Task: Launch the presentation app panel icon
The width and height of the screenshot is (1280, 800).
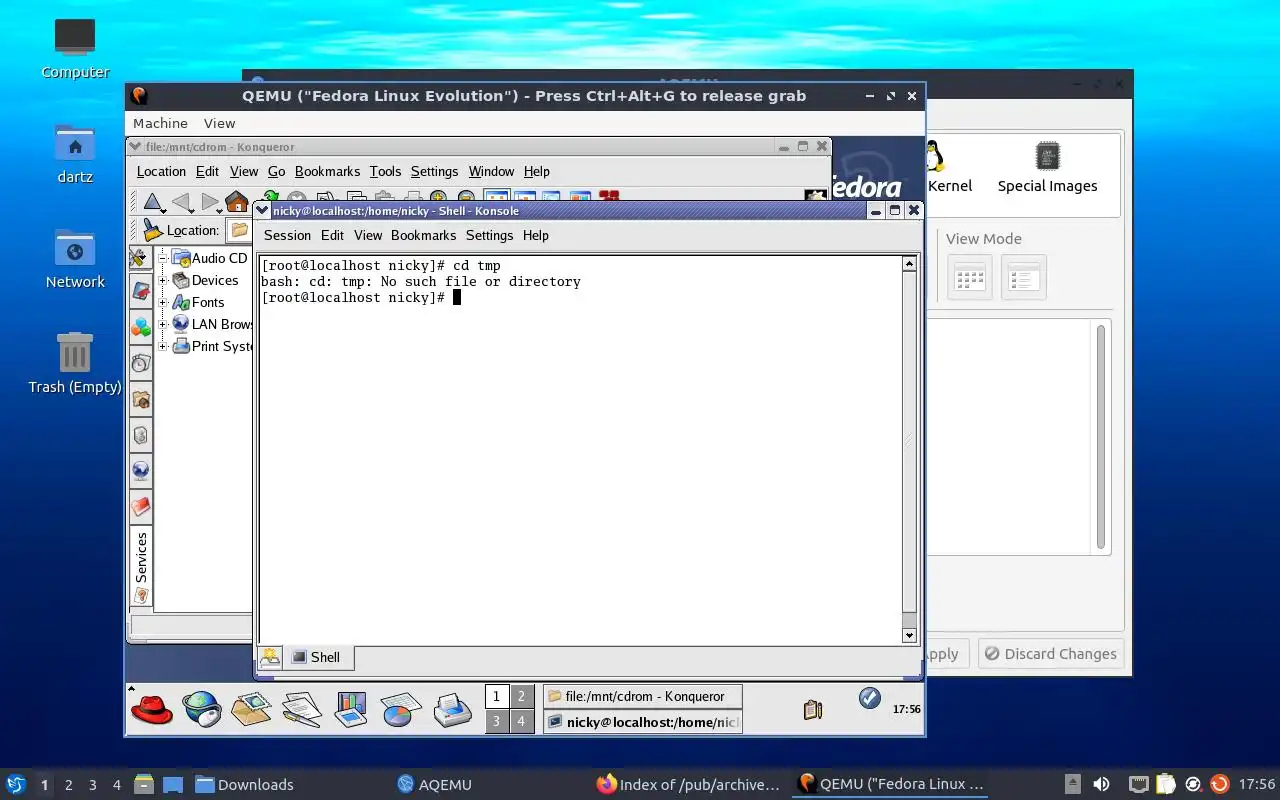Action: tap(350, 710)
